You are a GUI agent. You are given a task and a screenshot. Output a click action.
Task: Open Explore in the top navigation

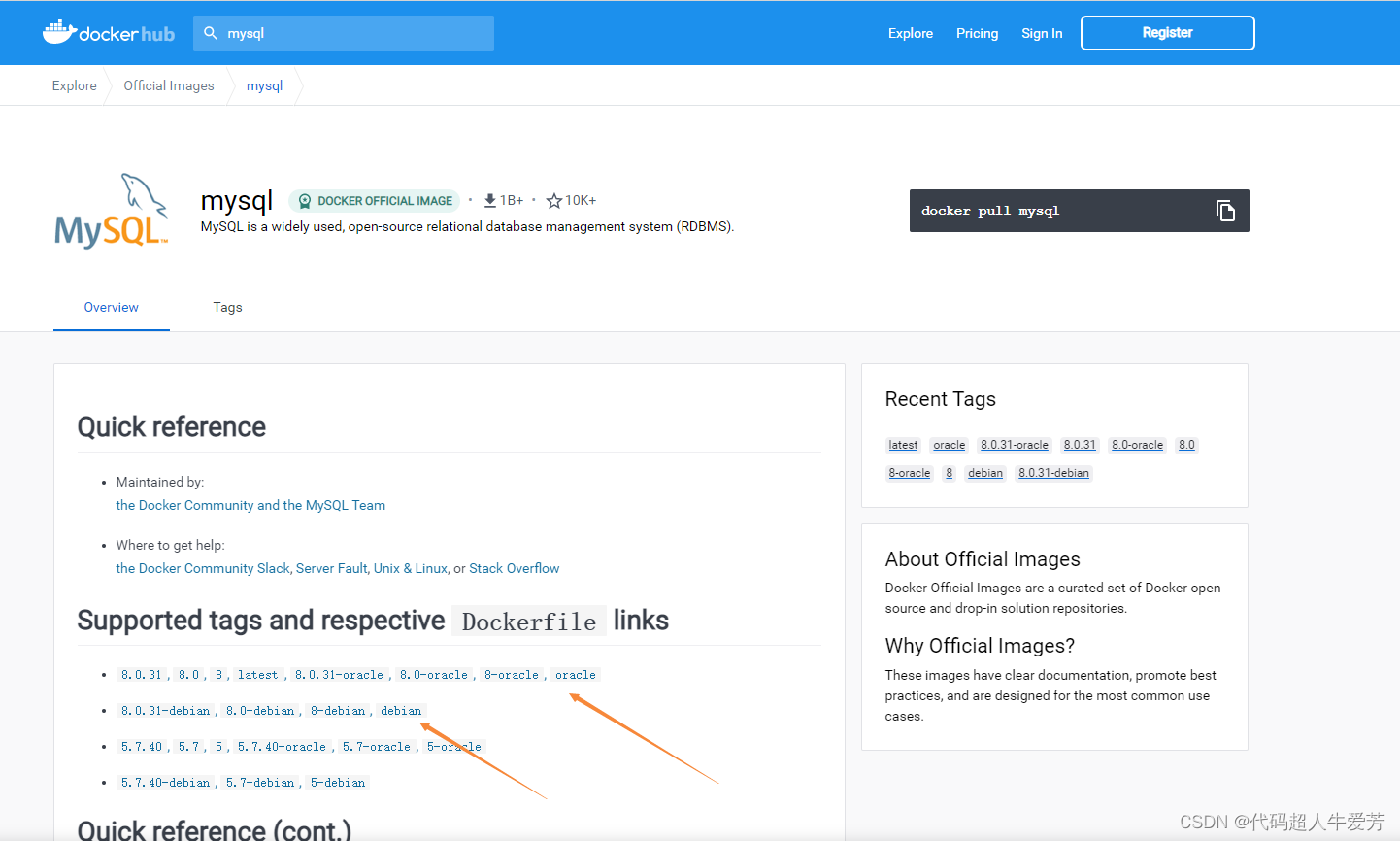tap(911, 33)
